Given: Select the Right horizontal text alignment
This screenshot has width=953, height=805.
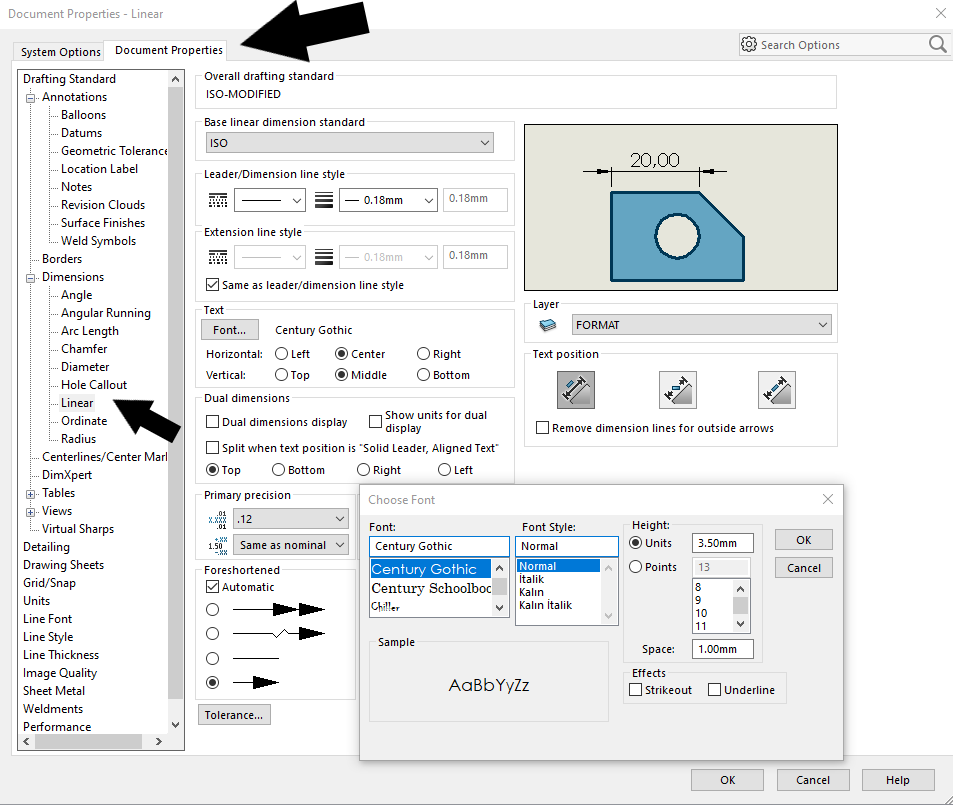Looking at the screenshot, I should (x=424, y=354).
